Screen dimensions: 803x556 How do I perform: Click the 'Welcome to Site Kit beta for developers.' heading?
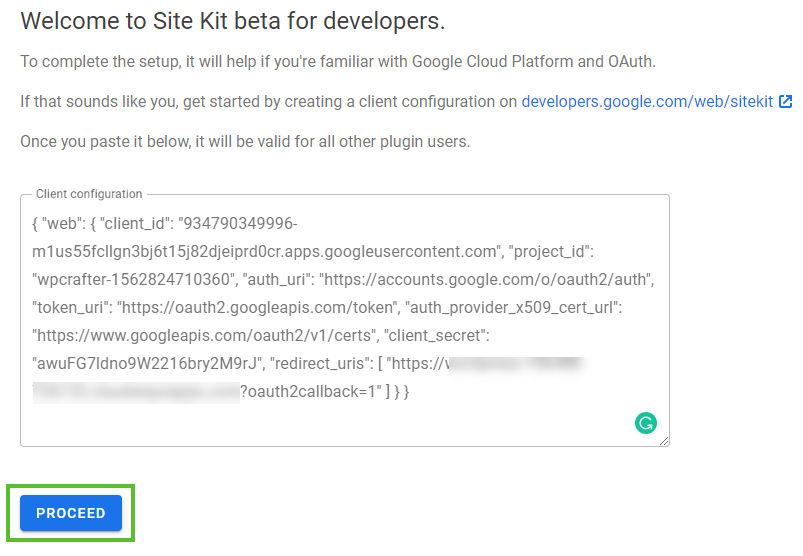click(x=233, y=21)
